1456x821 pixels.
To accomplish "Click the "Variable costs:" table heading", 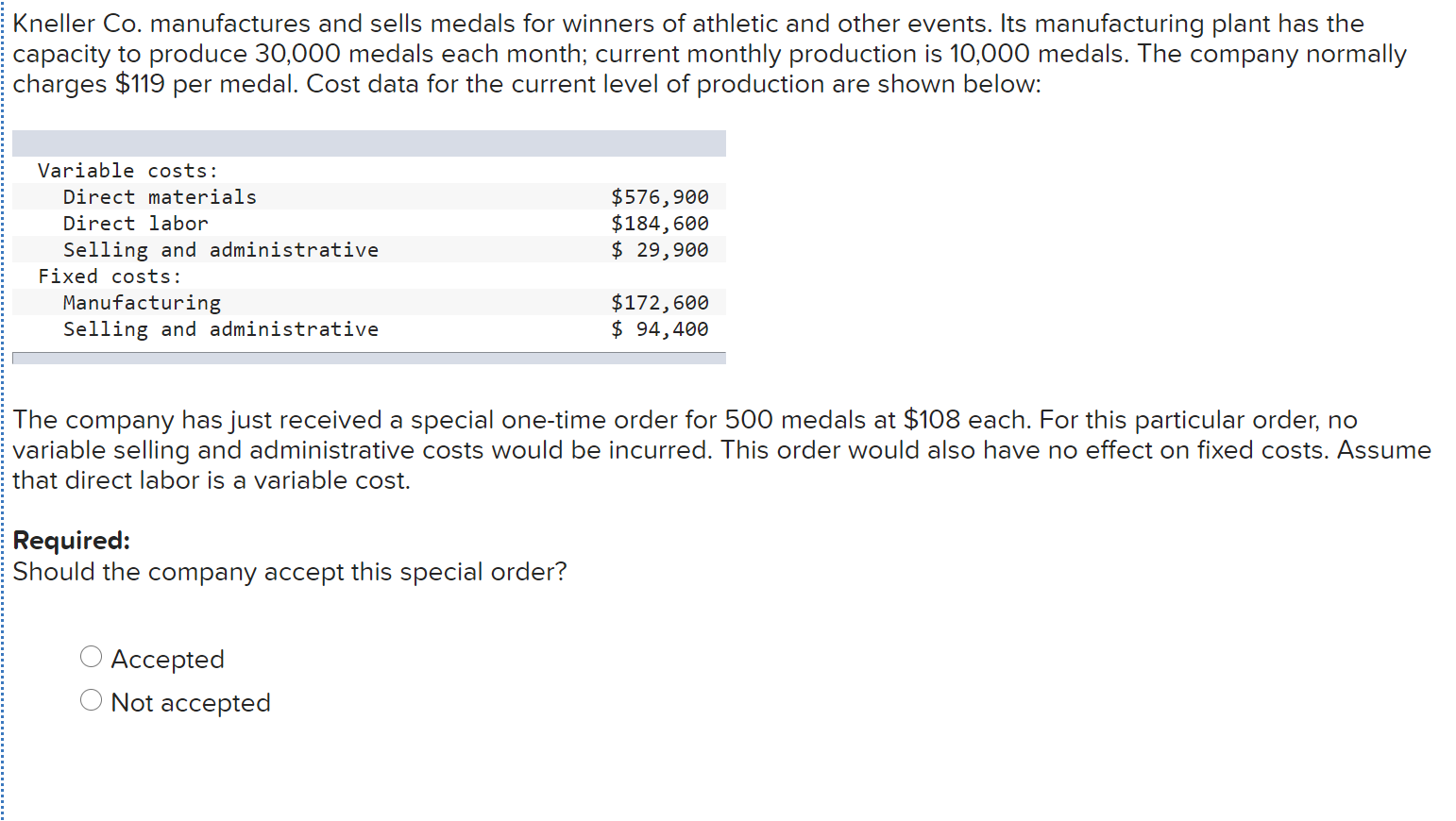I will tap(127, 171).
